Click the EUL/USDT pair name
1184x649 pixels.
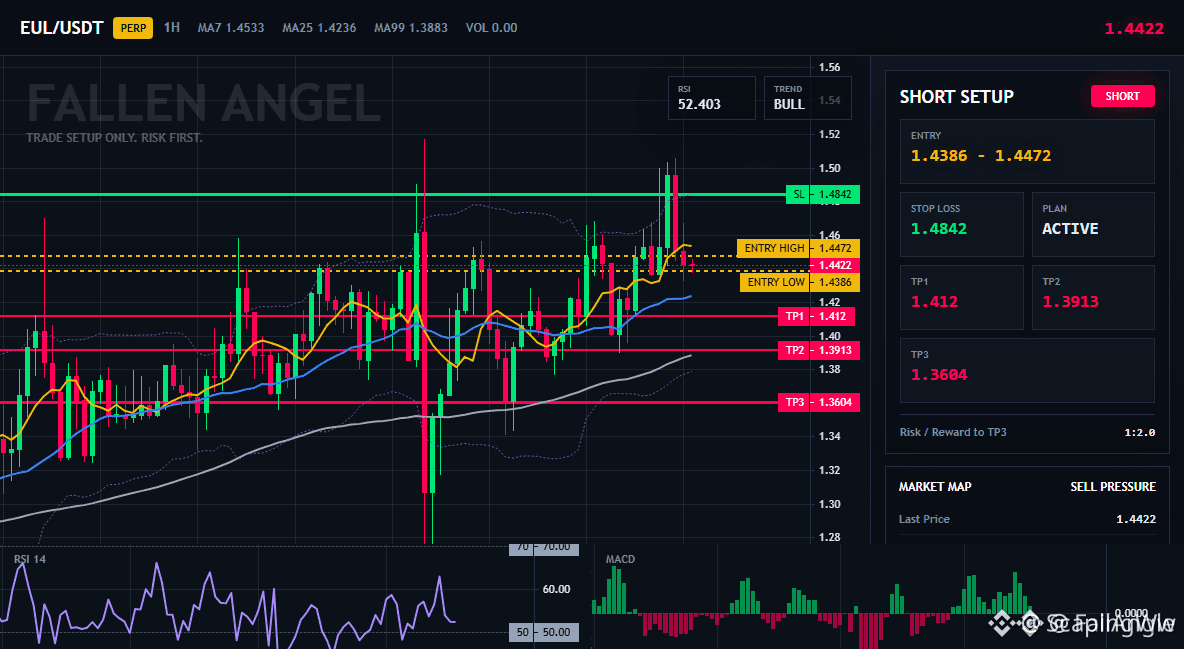pos(61,28)
